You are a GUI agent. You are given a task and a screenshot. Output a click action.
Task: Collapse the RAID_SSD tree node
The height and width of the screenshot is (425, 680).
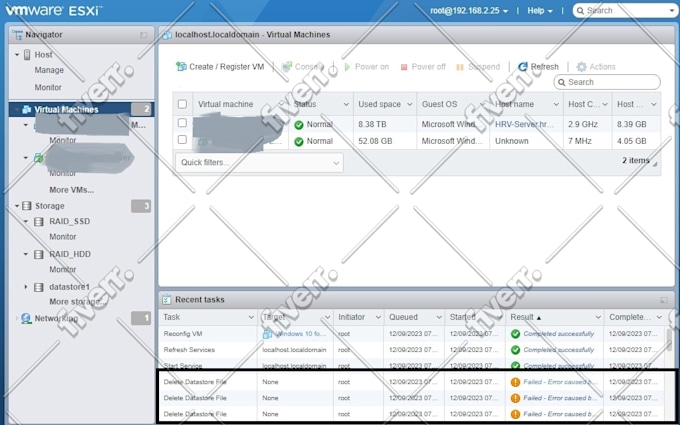pos(26,222)
